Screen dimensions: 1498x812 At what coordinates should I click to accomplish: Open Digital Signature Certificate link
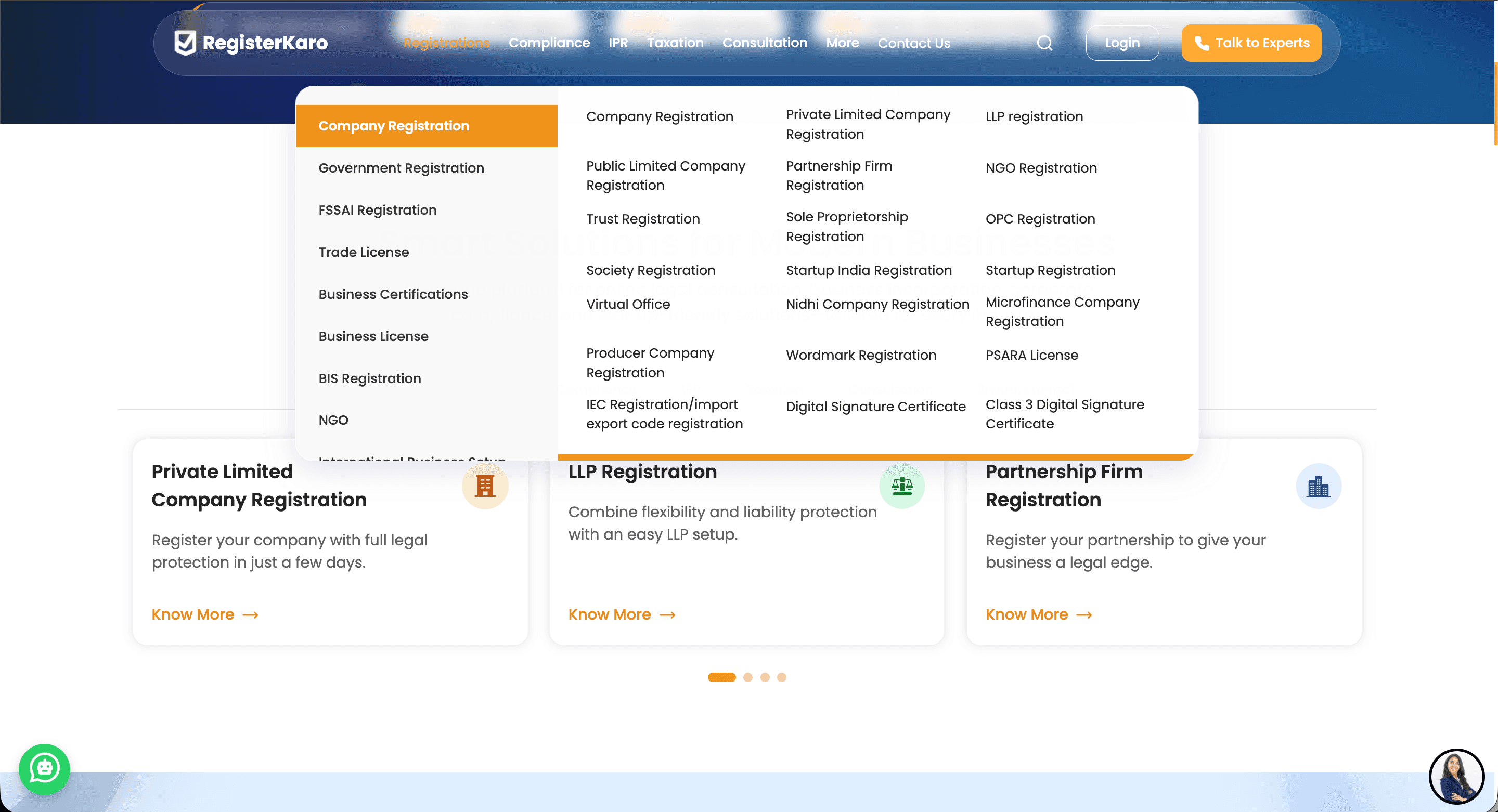tap(875, 407)
